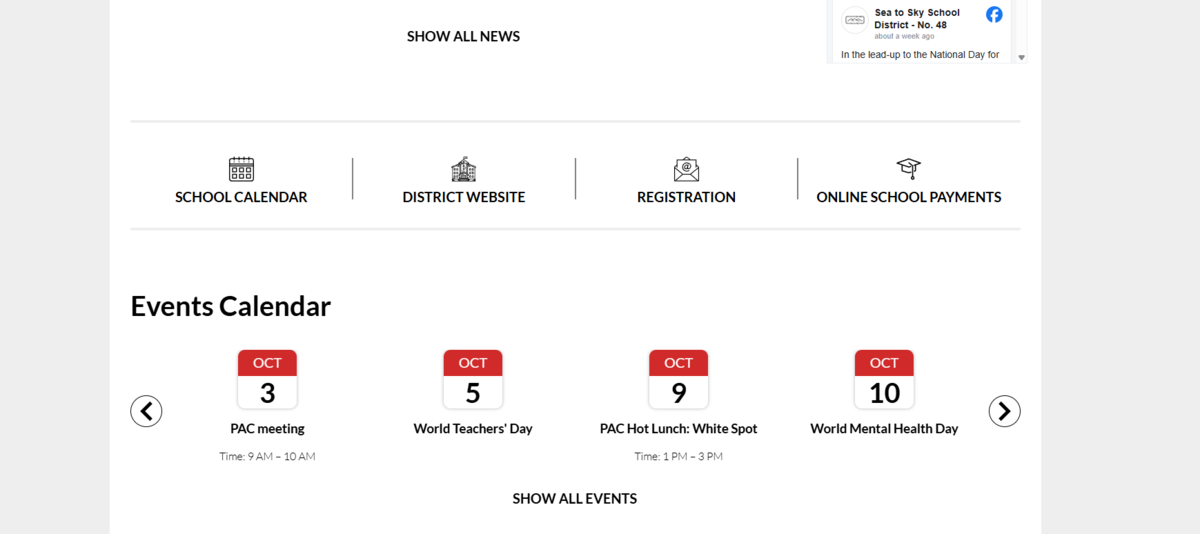Go to Online School Payments link

pos(908,197)
